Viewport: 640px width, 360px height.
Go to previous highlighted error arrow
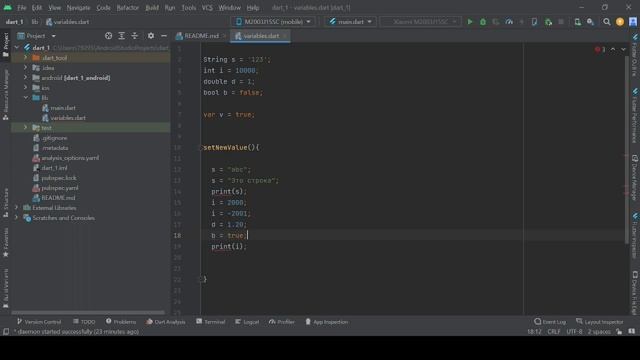click(x=613, y=49)
